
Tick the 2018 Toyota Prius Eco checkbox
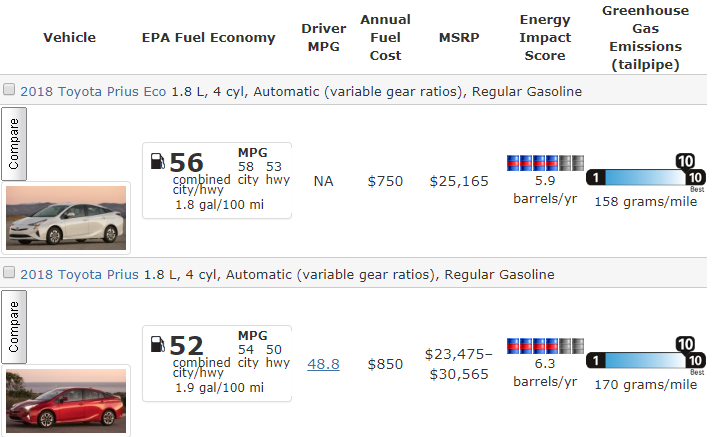pyautogui.click(x=9, y=90)
